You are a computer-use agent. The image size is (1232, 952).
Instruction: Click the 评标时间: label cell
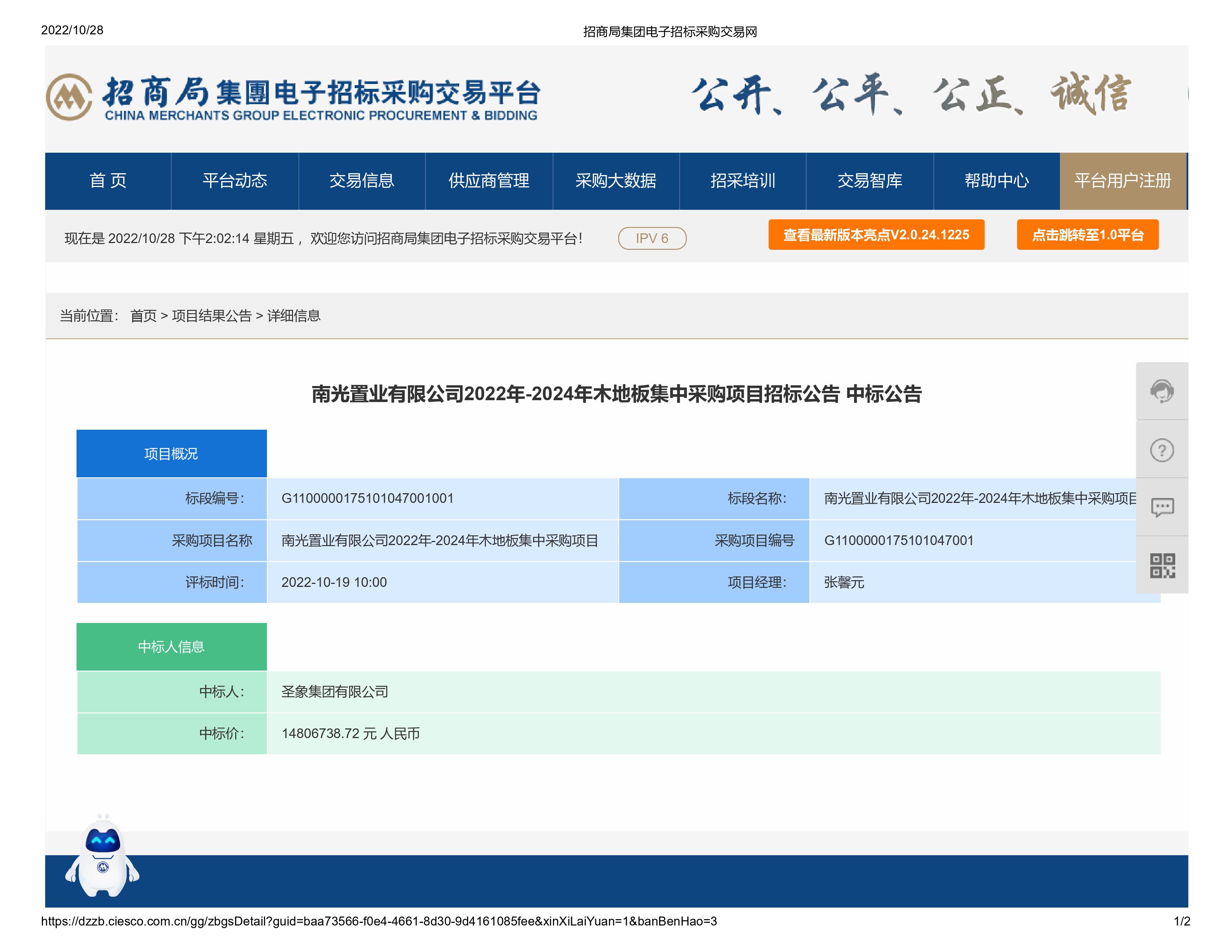[171, 582]
